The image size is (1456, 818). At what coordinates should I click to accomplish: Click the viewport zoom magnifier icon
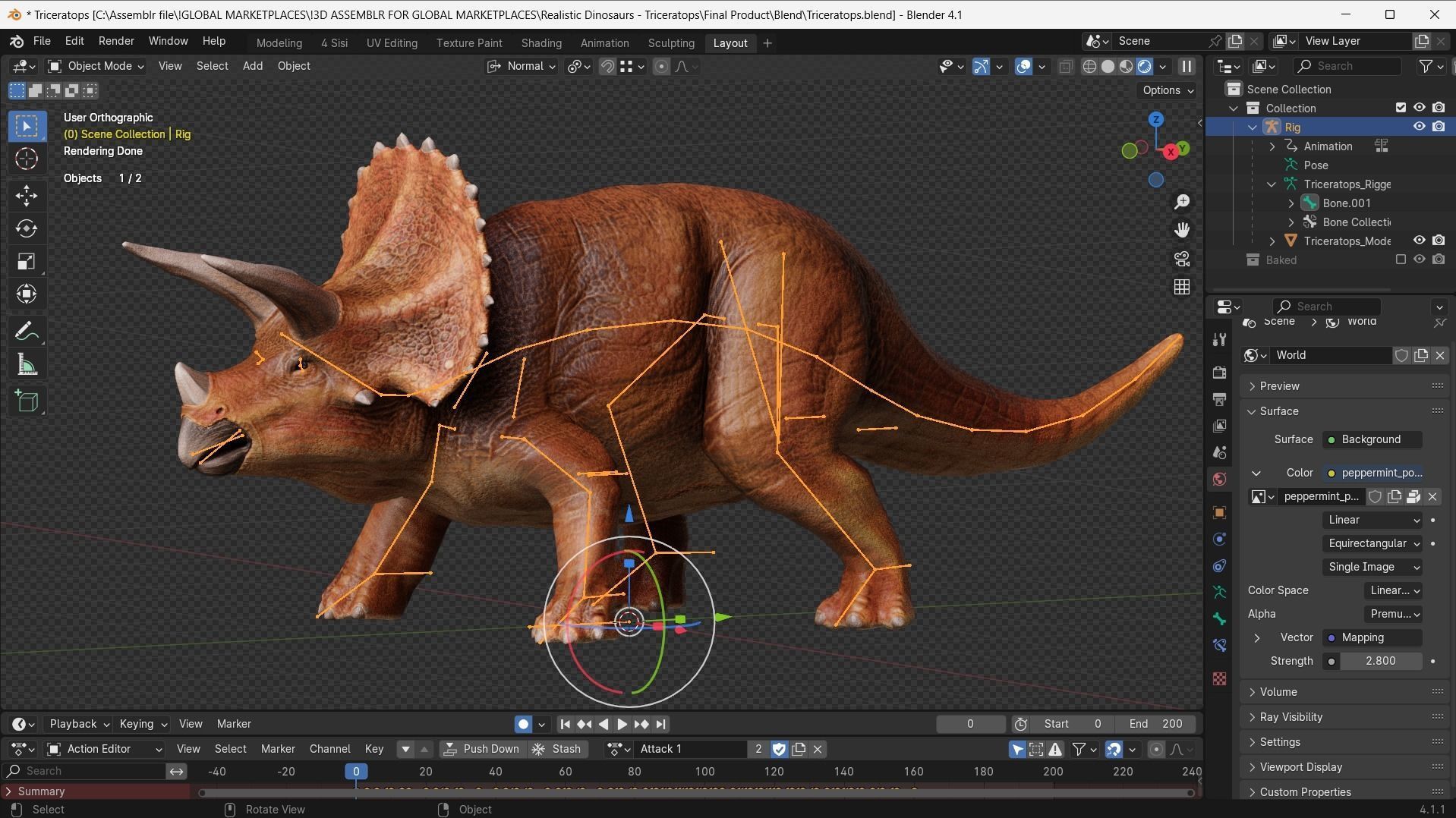1182,202
